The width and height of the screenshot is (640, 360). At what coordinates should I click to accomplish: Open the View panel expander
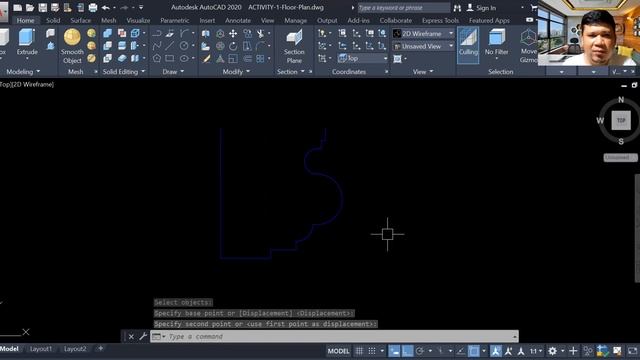tap(422, 71)
